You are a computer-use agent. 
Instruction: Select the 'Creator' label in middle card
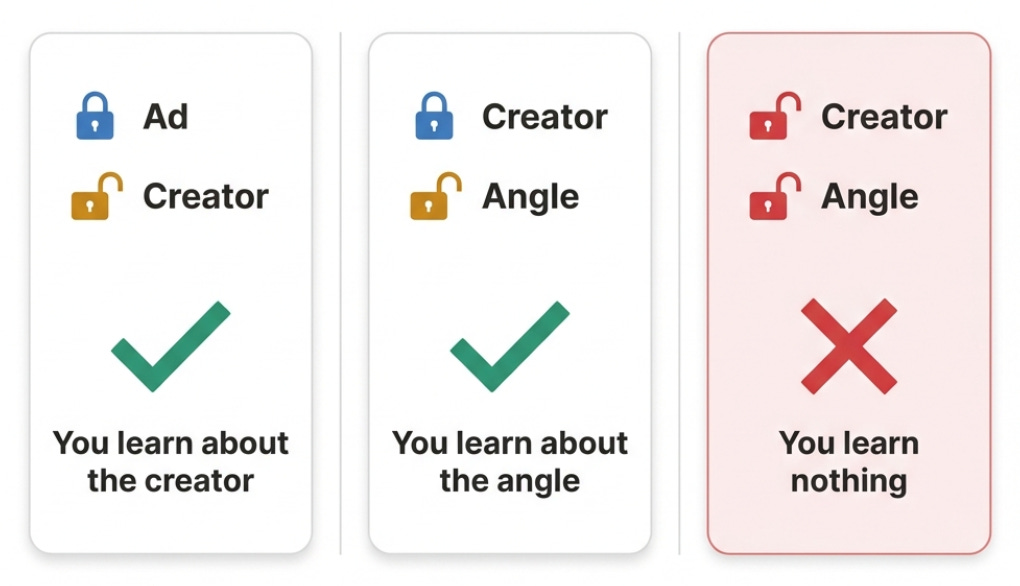coord(544,117)
